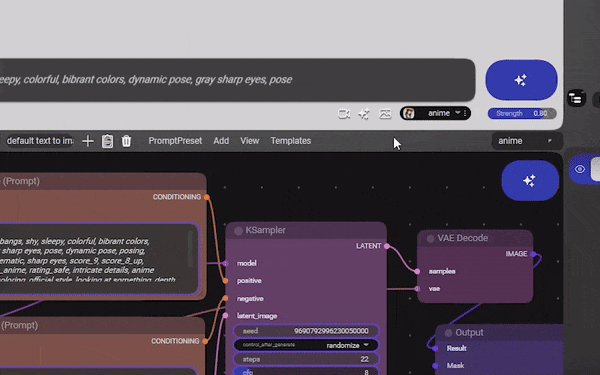Open the anime dropdown in the toolbar
The image size is (600, 375).
point(527,141)
